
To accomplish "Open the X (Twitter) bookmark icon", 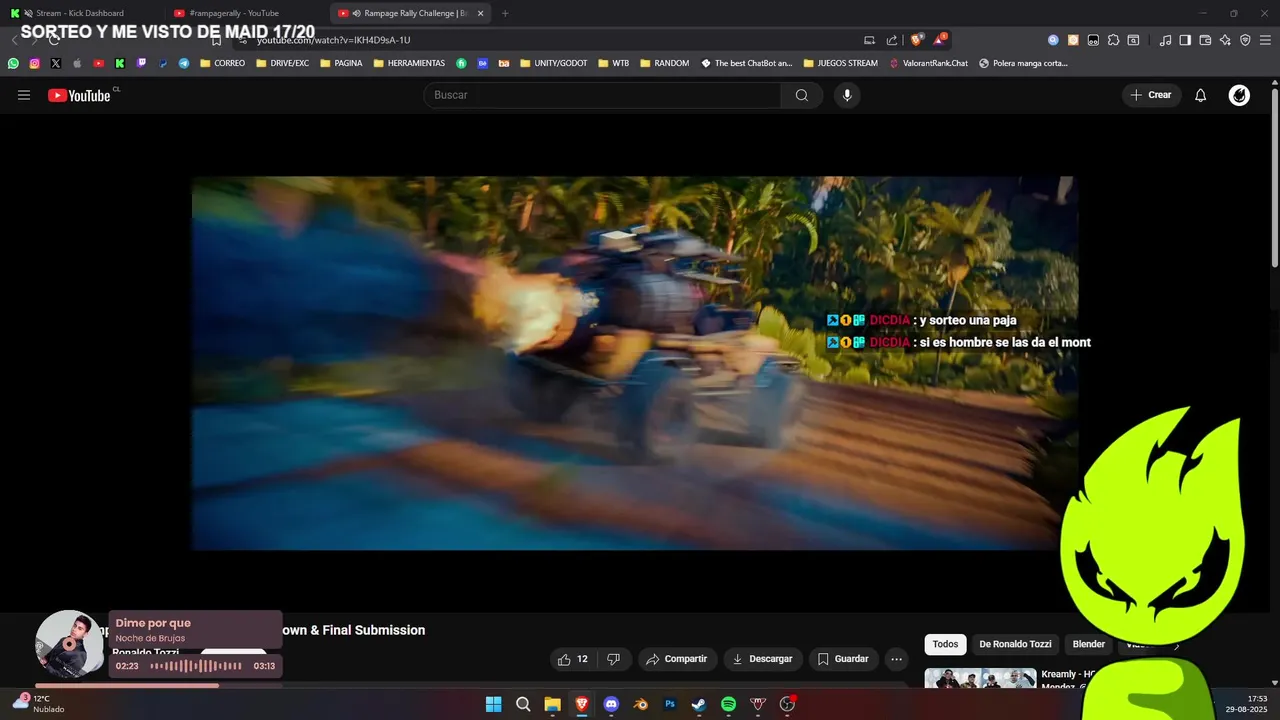I will coord(56,63).
